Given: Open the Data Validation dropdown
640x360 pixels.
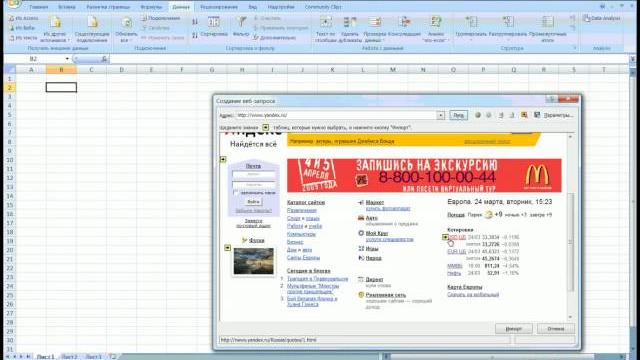Looking at the screenshot, I should [x=375, y=29].
